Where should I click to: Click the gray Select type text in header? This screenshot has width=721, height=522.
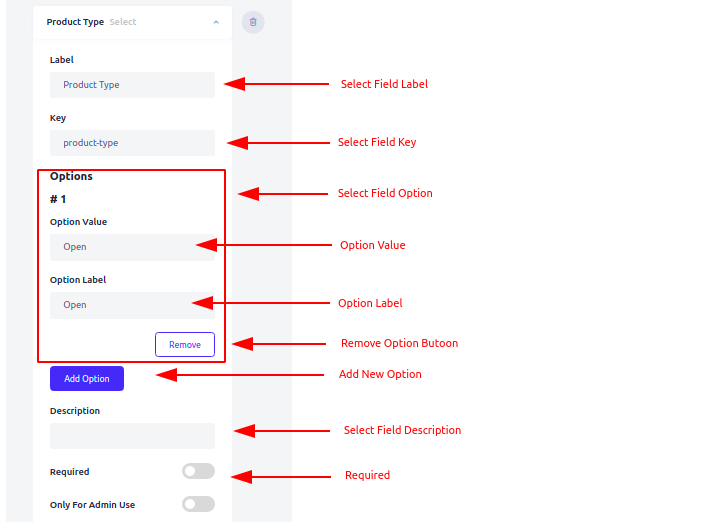(123, 22)
